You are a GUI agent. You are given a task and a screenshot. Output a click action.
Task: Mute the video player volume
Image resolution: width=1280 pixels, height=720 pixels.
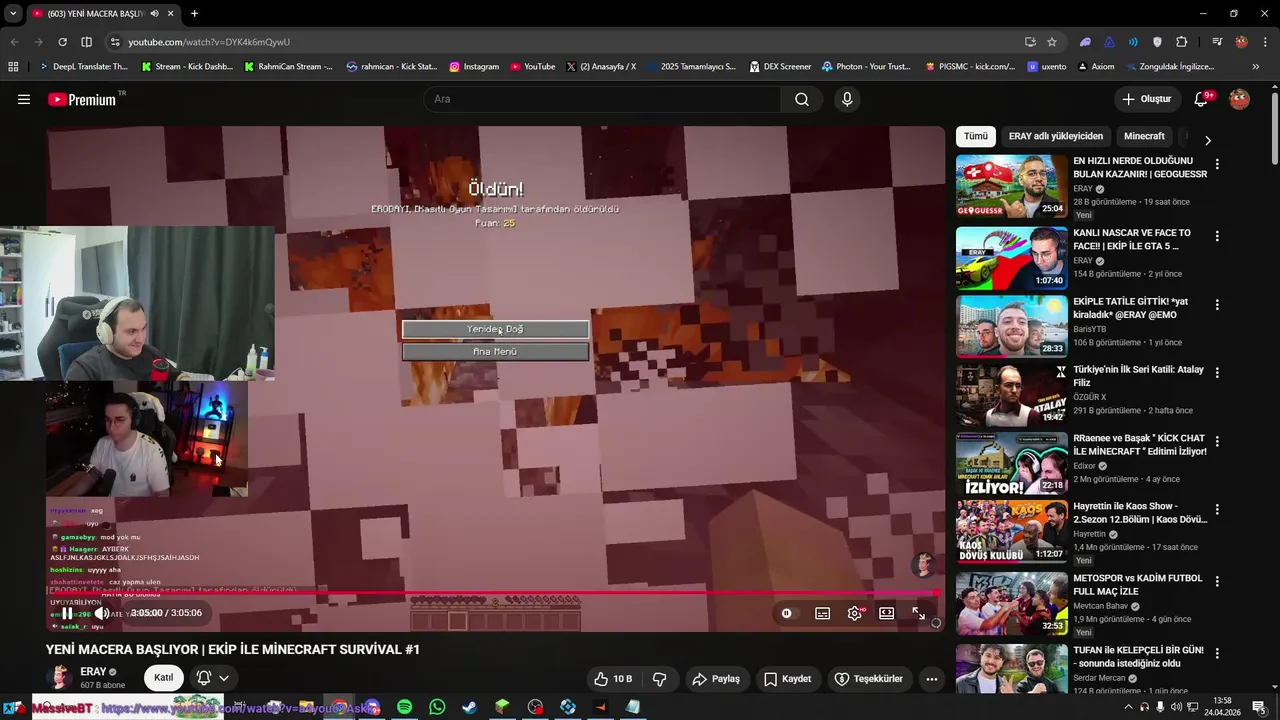click(101, 613)
